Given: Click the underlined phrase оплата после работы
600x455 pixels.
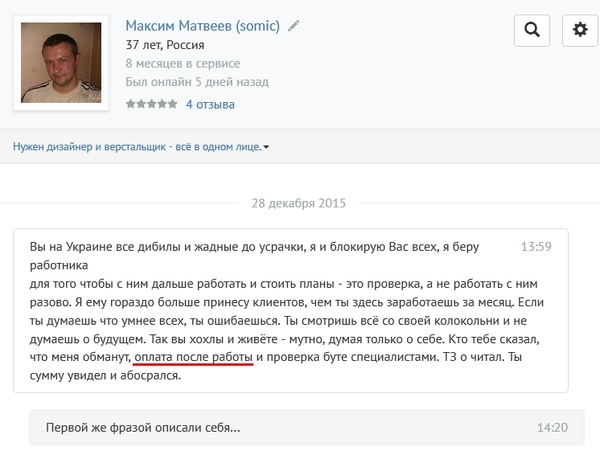Looking at the screenshot, I should click(x=194, y=357).
